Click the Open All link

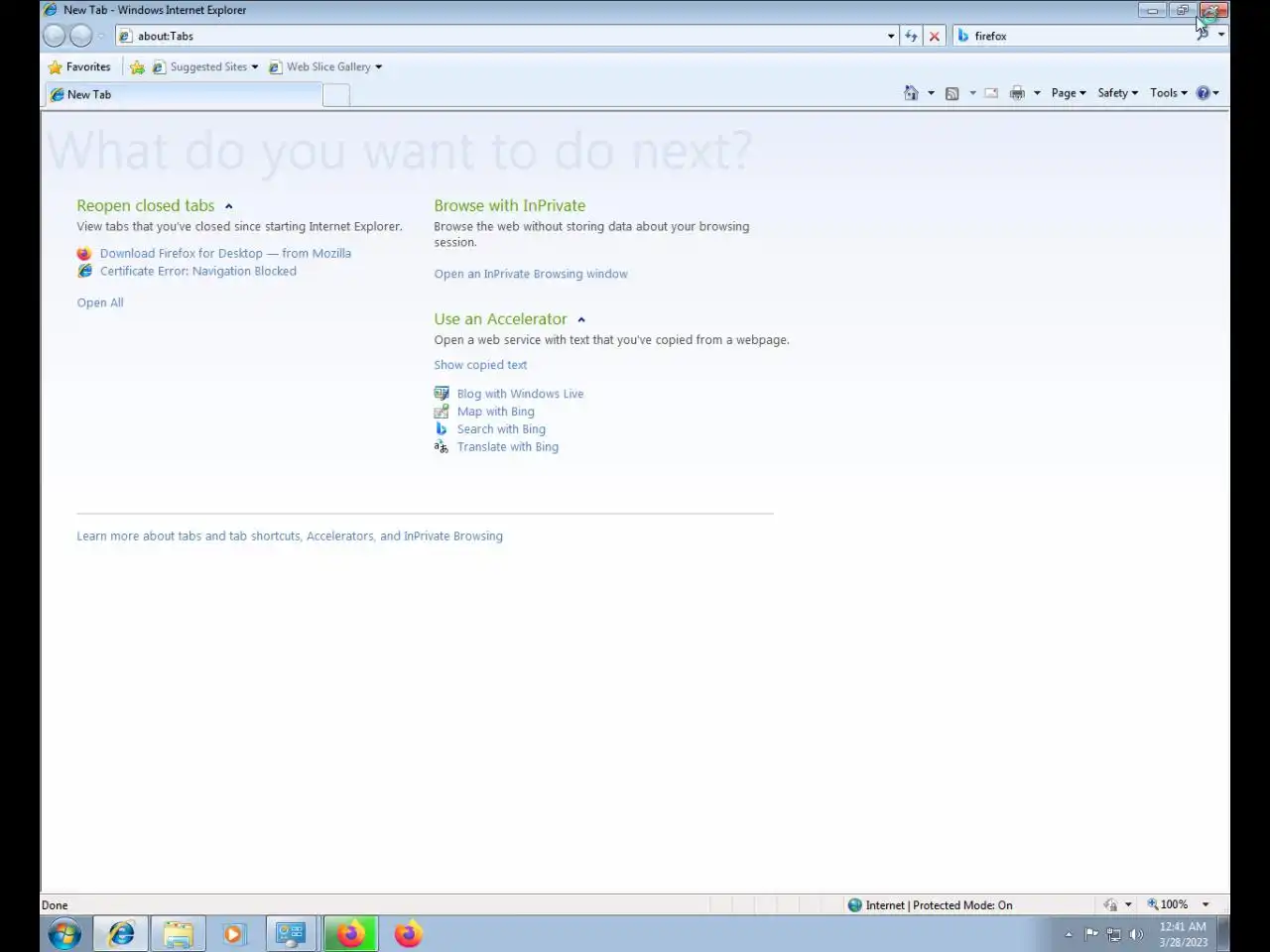click(100, 302)
